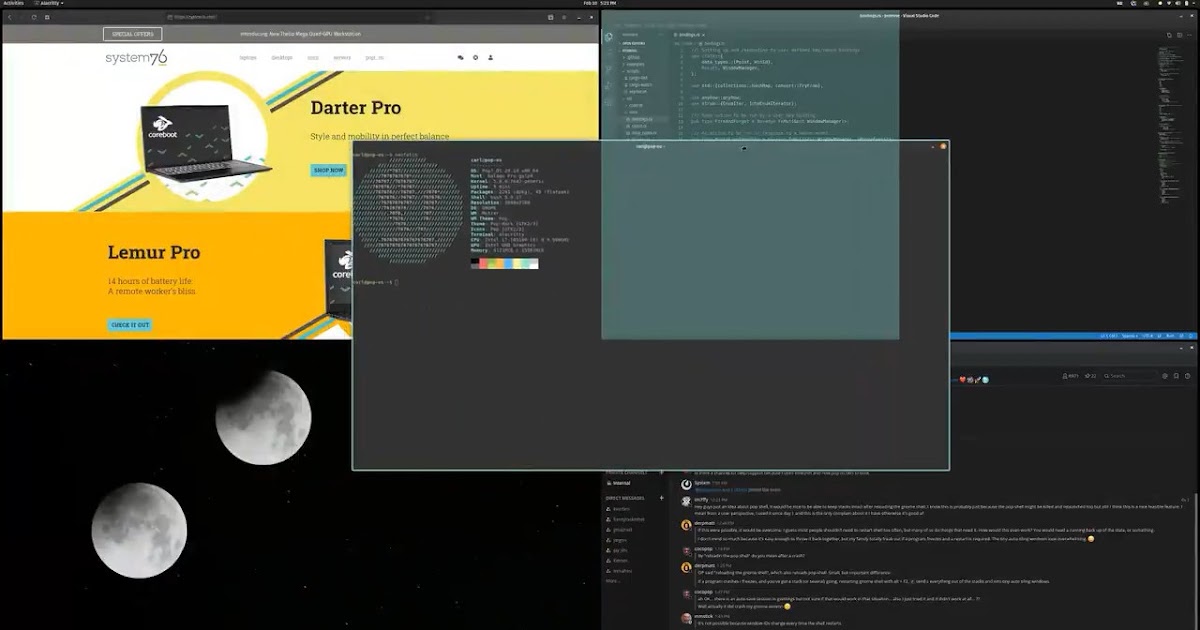Click the SPECIAL OFFERS button
The height and width of the screenshot is (630, 1200).
(x=132, y=34)
